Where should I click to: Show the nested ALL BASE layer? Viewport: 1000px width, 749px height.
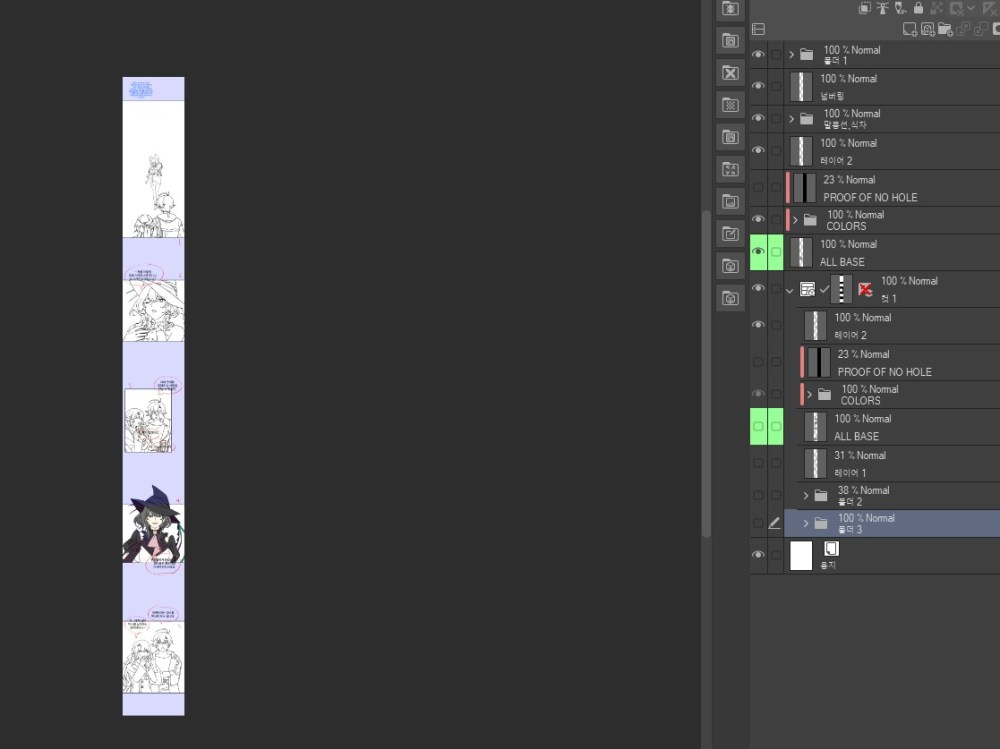click(758, 426)
